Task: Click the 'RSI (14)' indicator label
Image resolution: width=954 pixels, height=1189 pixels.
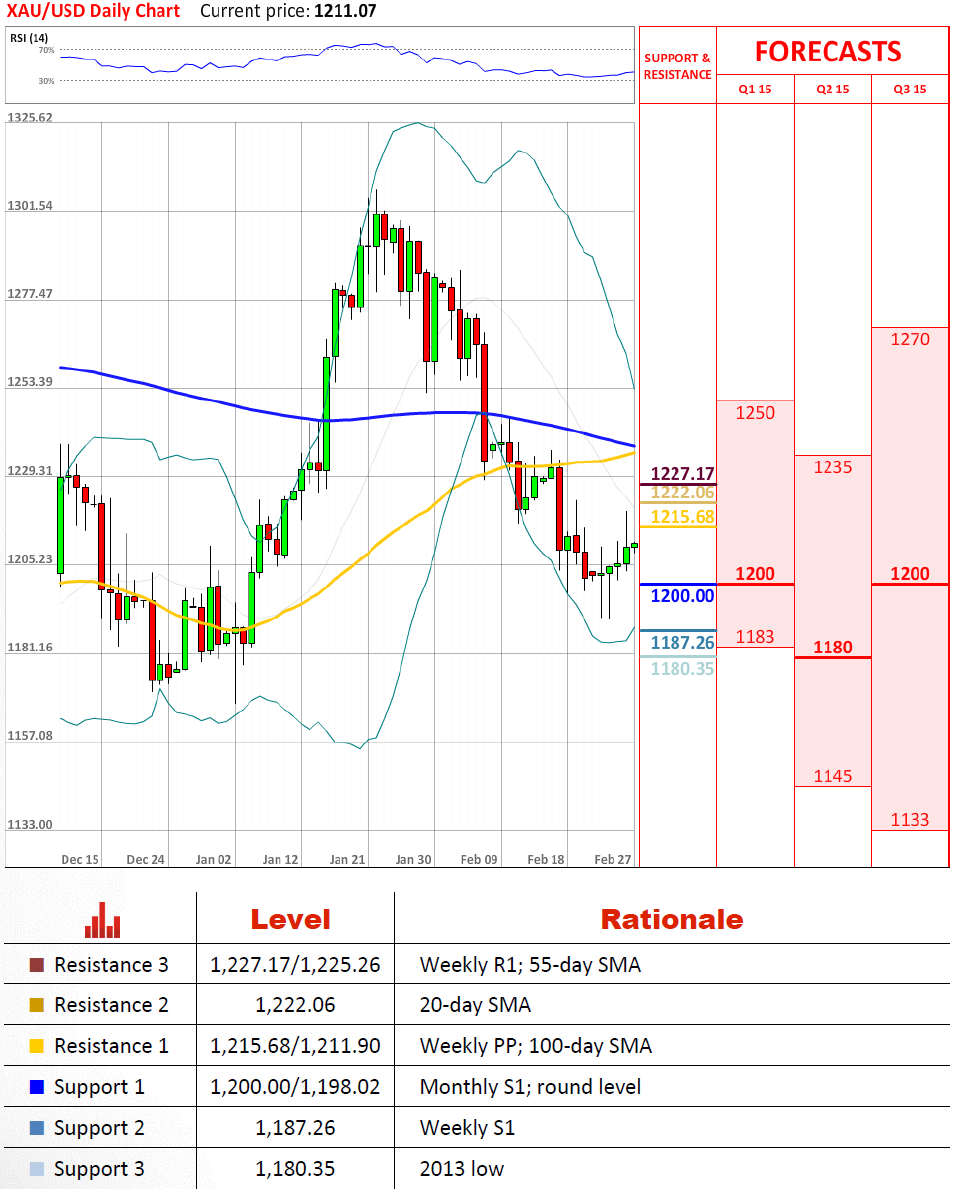Action: pyautogui.click(x=29, y=38)
